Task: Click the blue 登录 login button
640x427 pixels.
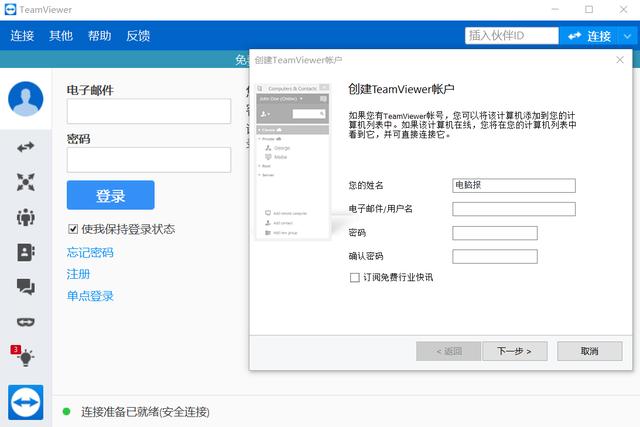Action: [x=111, y=195]
